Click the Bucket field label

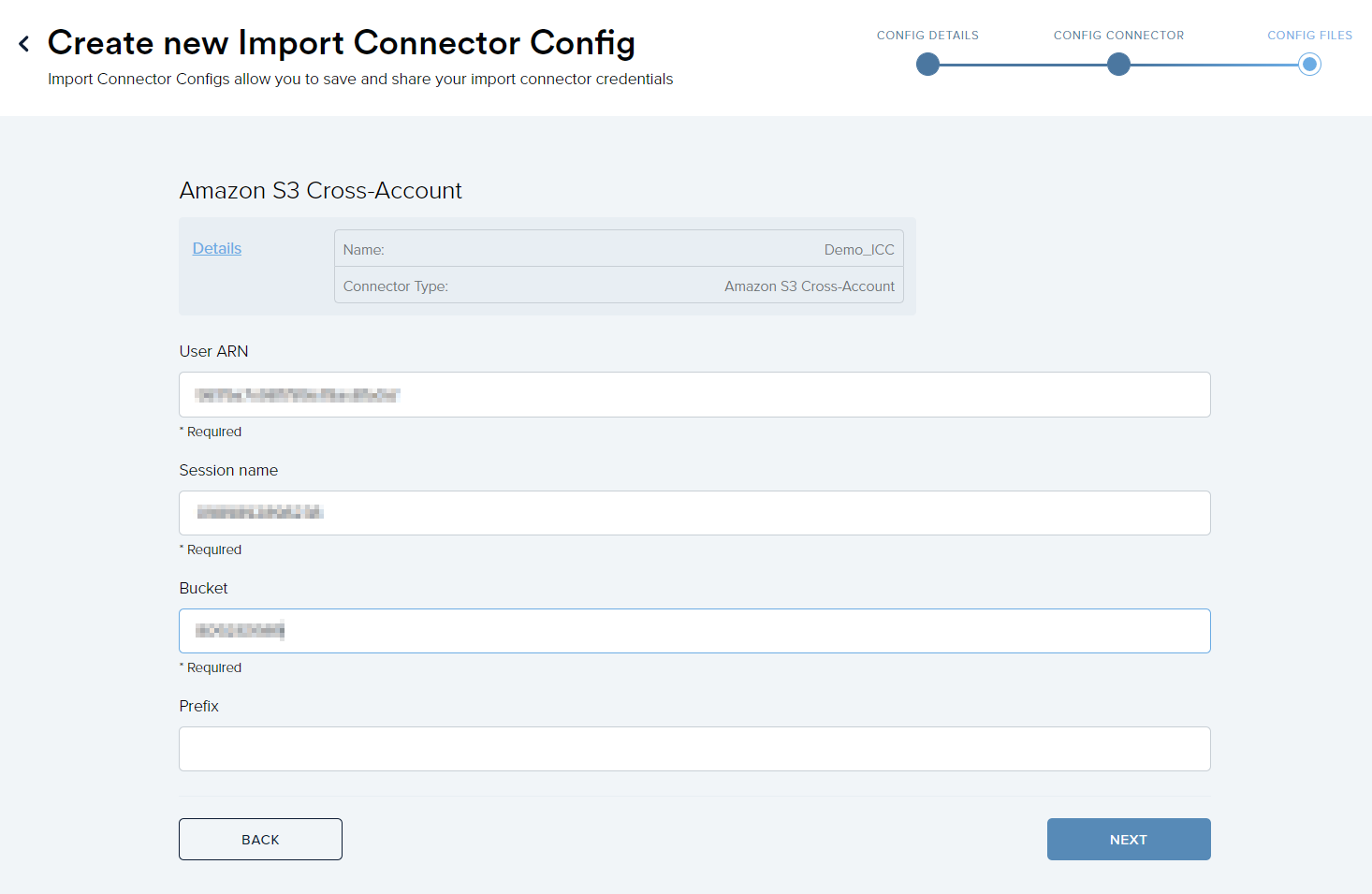click(x=203, y=588)
